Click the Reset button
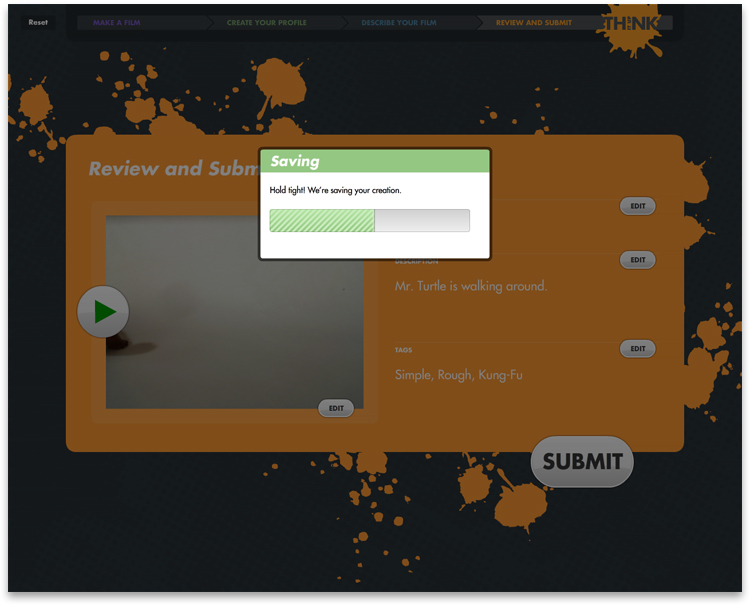 (x=38, y=22)
